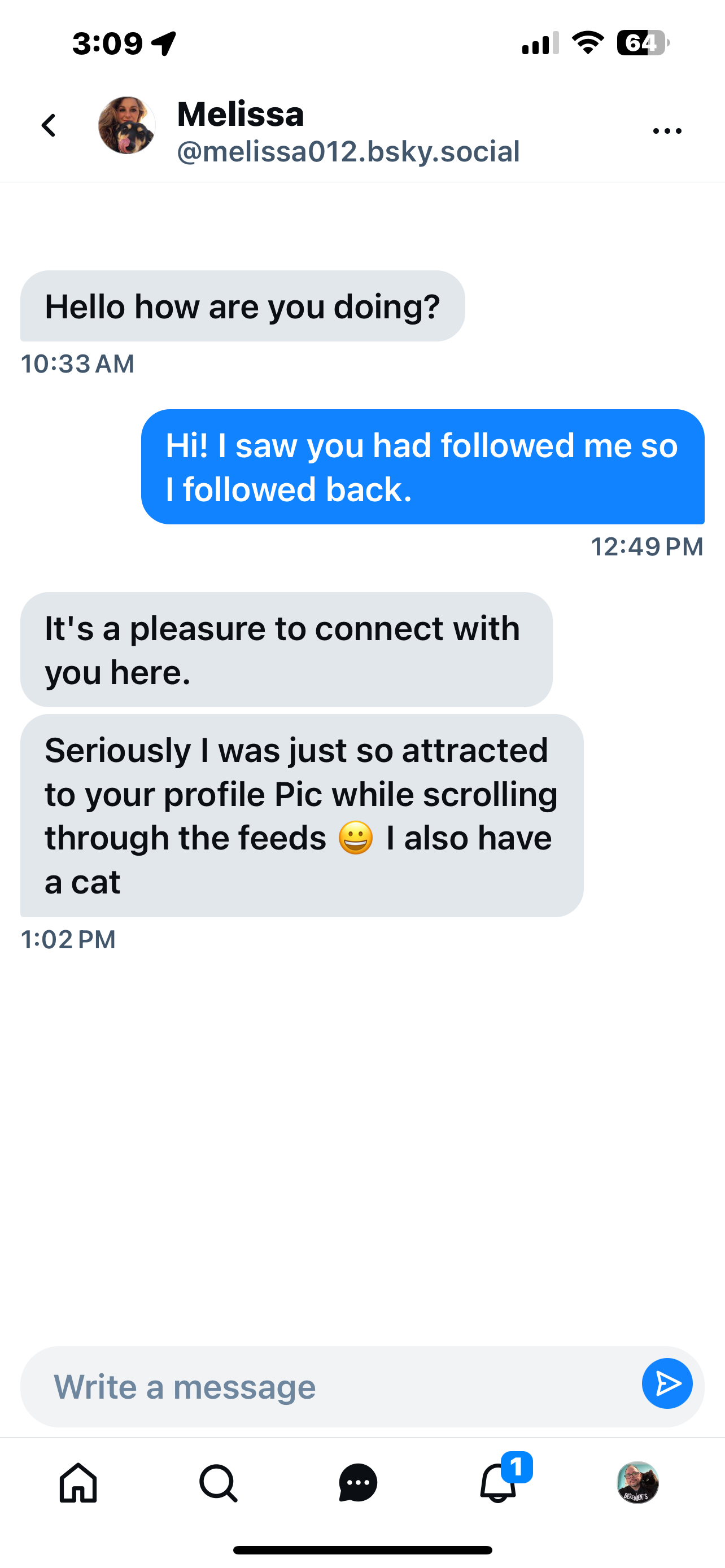Go to the Home tab
This screenshot has height=1568, width=725.
78,1483
